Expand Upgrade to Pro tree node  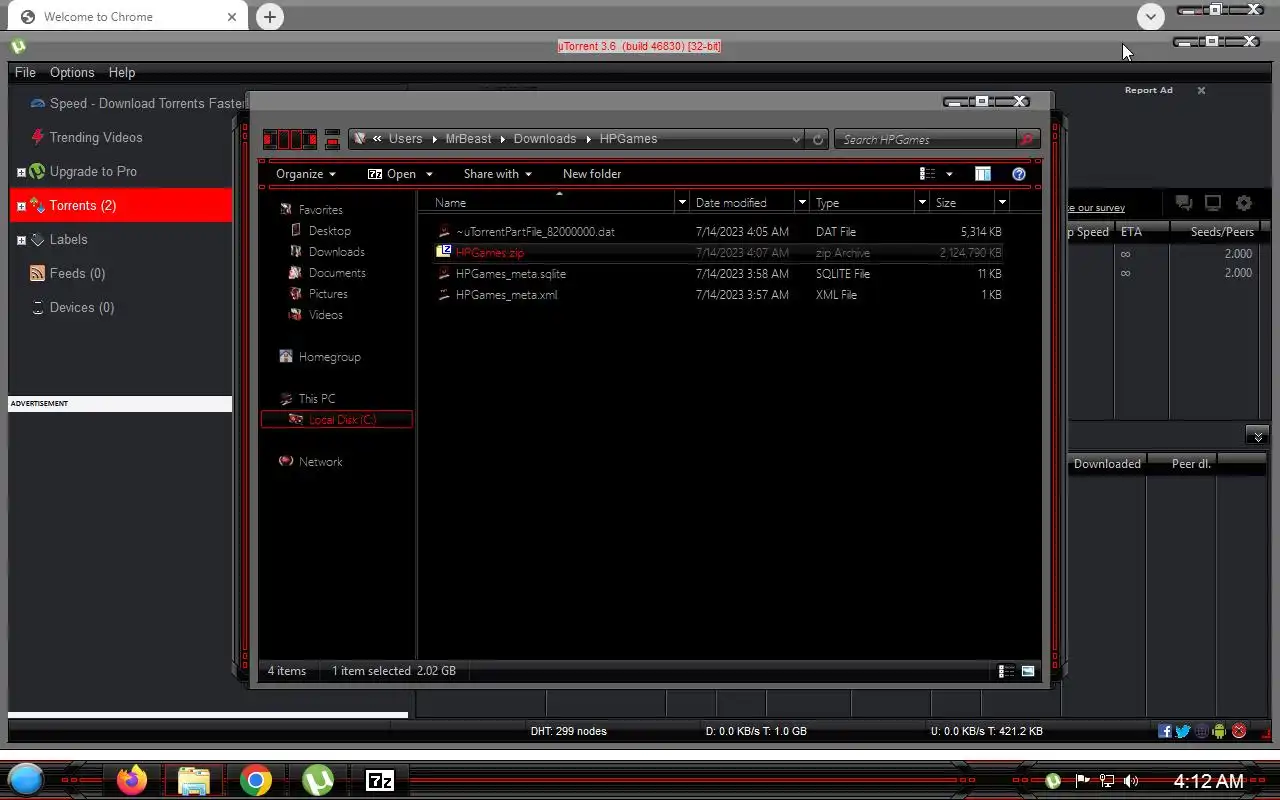tap(21, 172)
